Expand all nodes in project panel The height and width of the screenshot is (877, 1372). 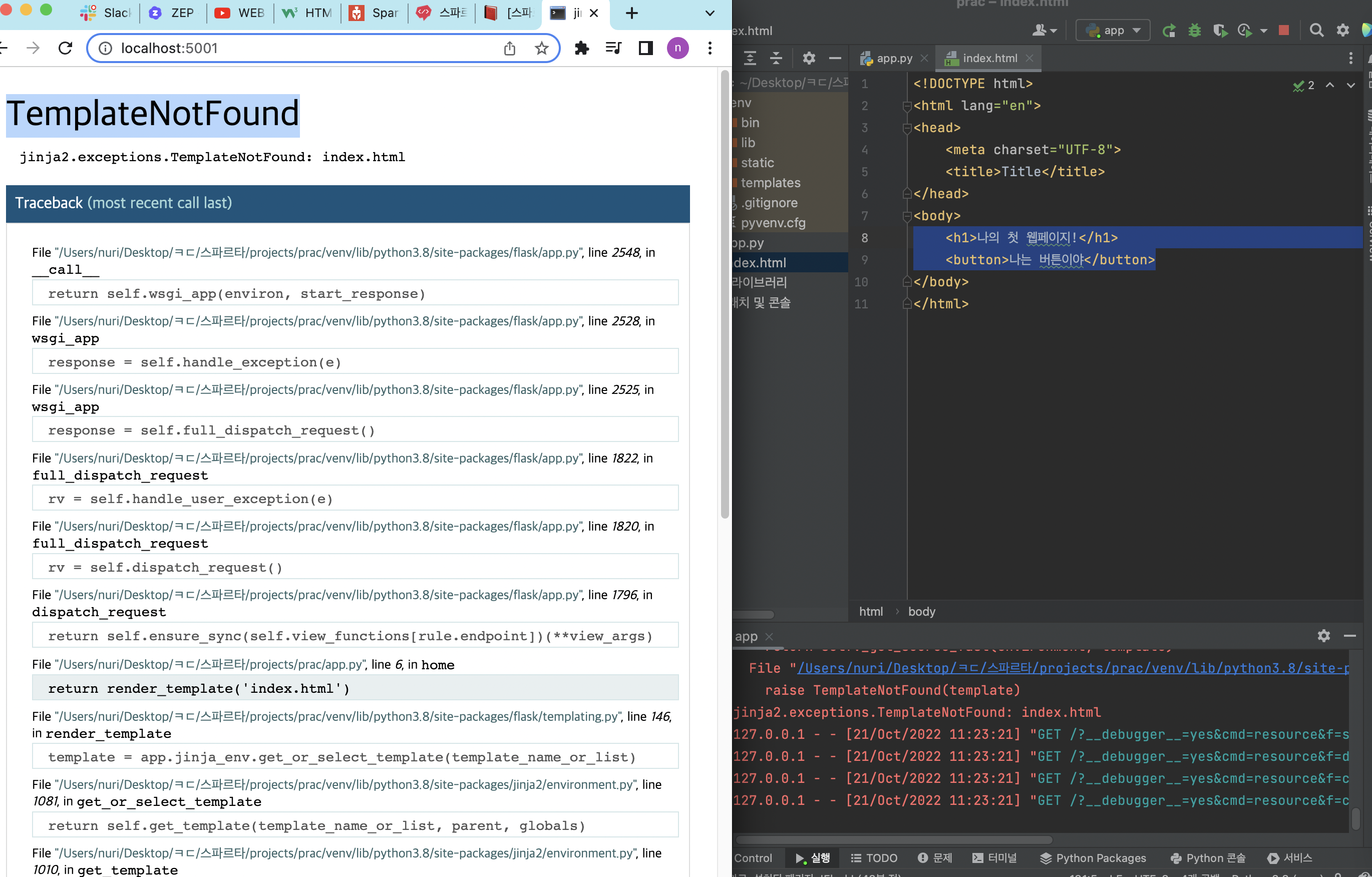coord(751,58)
